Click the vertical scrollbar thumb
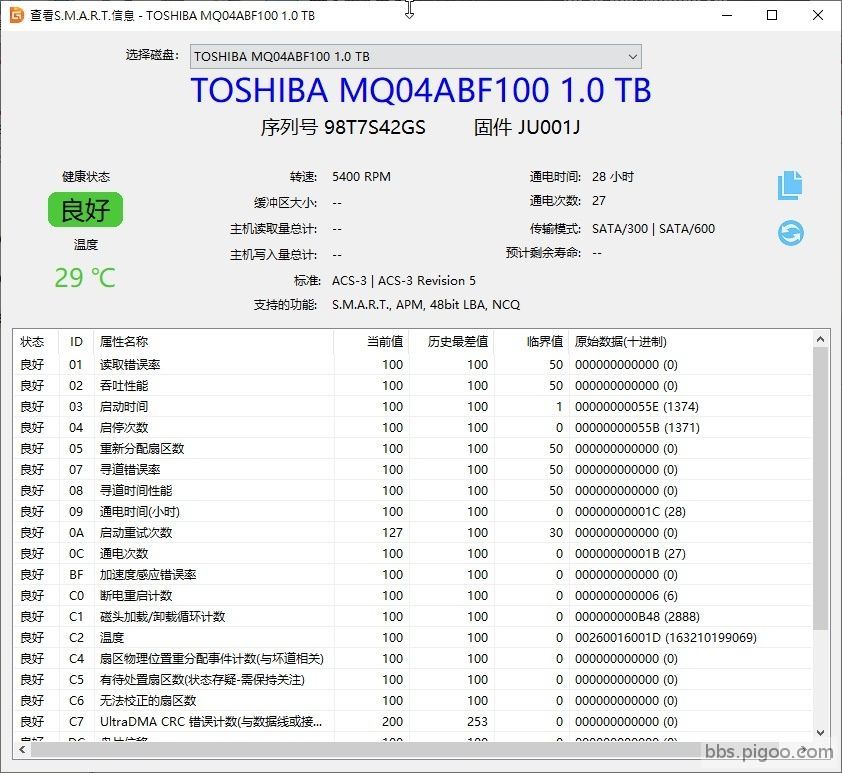Screen dimensions: 842x773 coord(820,488)
